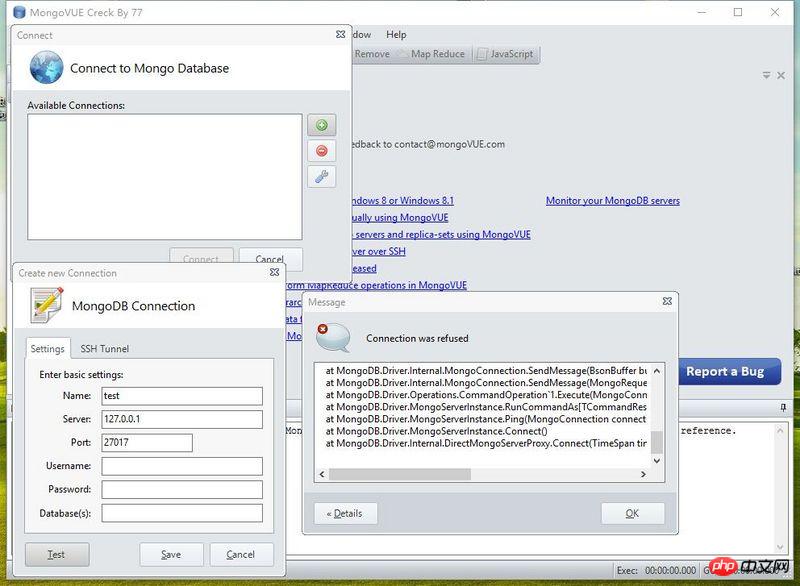Screen dimensions: 800x586
Task: Close the Connect dialog
Action: (x=341, y=35)
